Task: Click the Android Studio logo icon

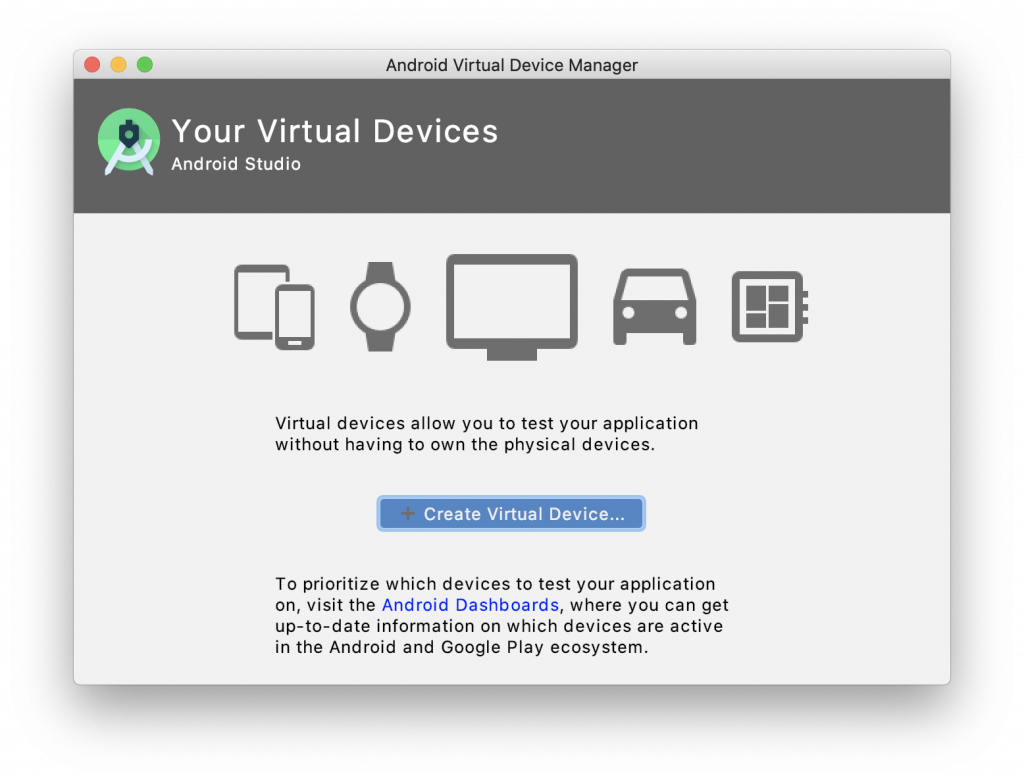Action: [129, 142]
